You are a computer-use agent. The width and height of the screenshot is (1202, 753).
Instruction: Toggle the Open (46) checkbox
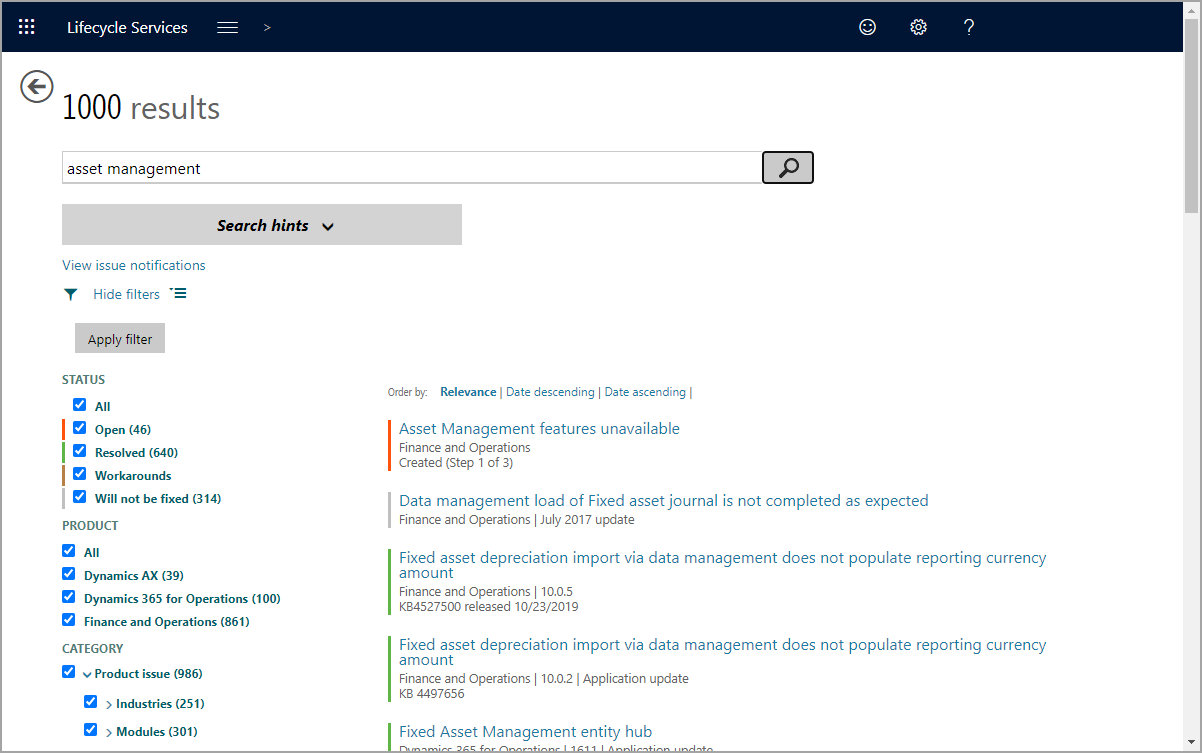(79, 428)
